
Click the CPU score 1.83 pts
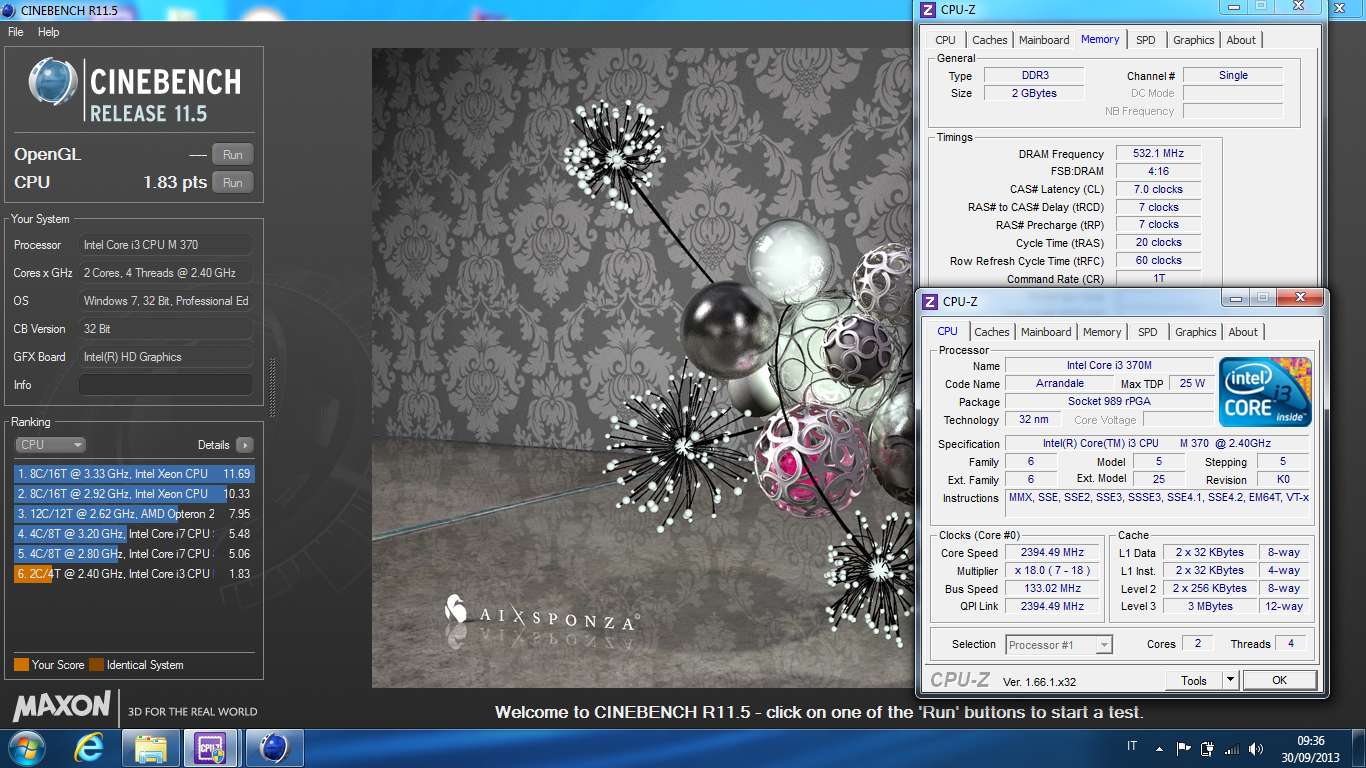pos(175,182)
